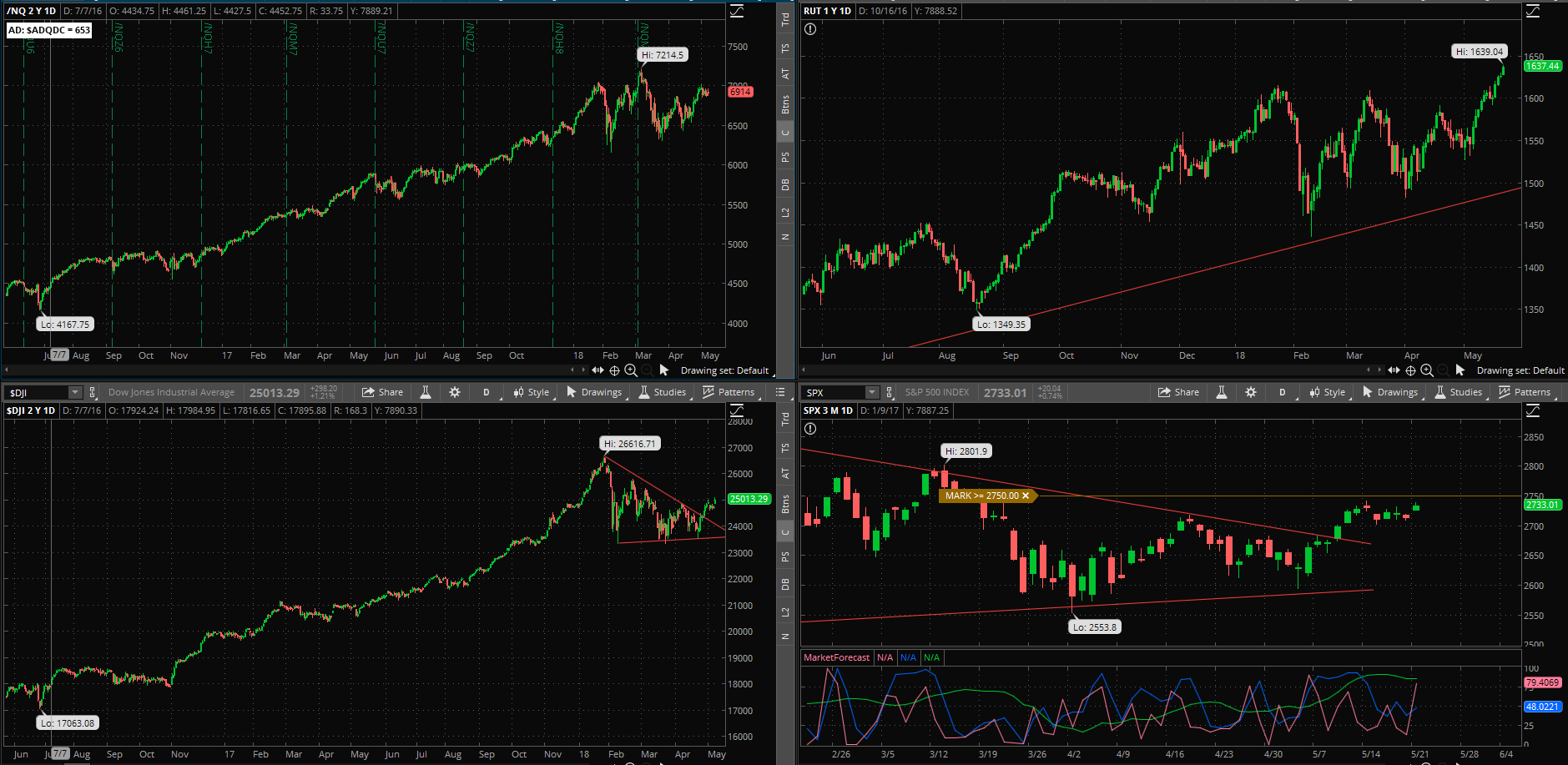
Task: Open Drawings menu in SPX toolbar
Action: [x=1390, y=392]
